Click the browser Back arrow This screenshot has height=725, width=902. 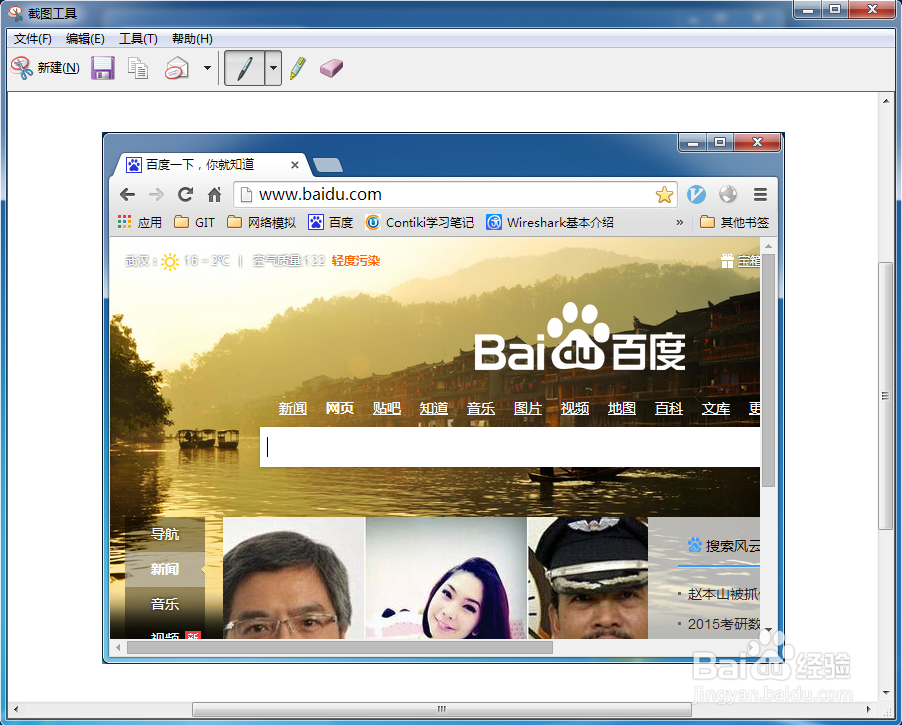point(128,194)
